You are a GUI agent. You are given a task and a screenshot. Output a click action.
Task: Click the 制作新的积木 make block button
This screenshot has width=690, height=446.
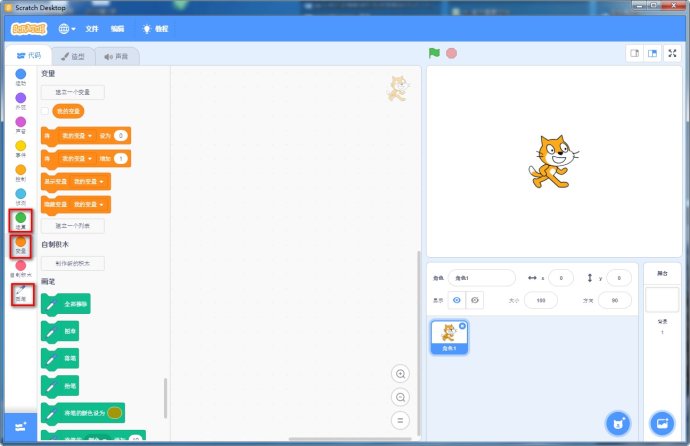[x=73, y=263]
